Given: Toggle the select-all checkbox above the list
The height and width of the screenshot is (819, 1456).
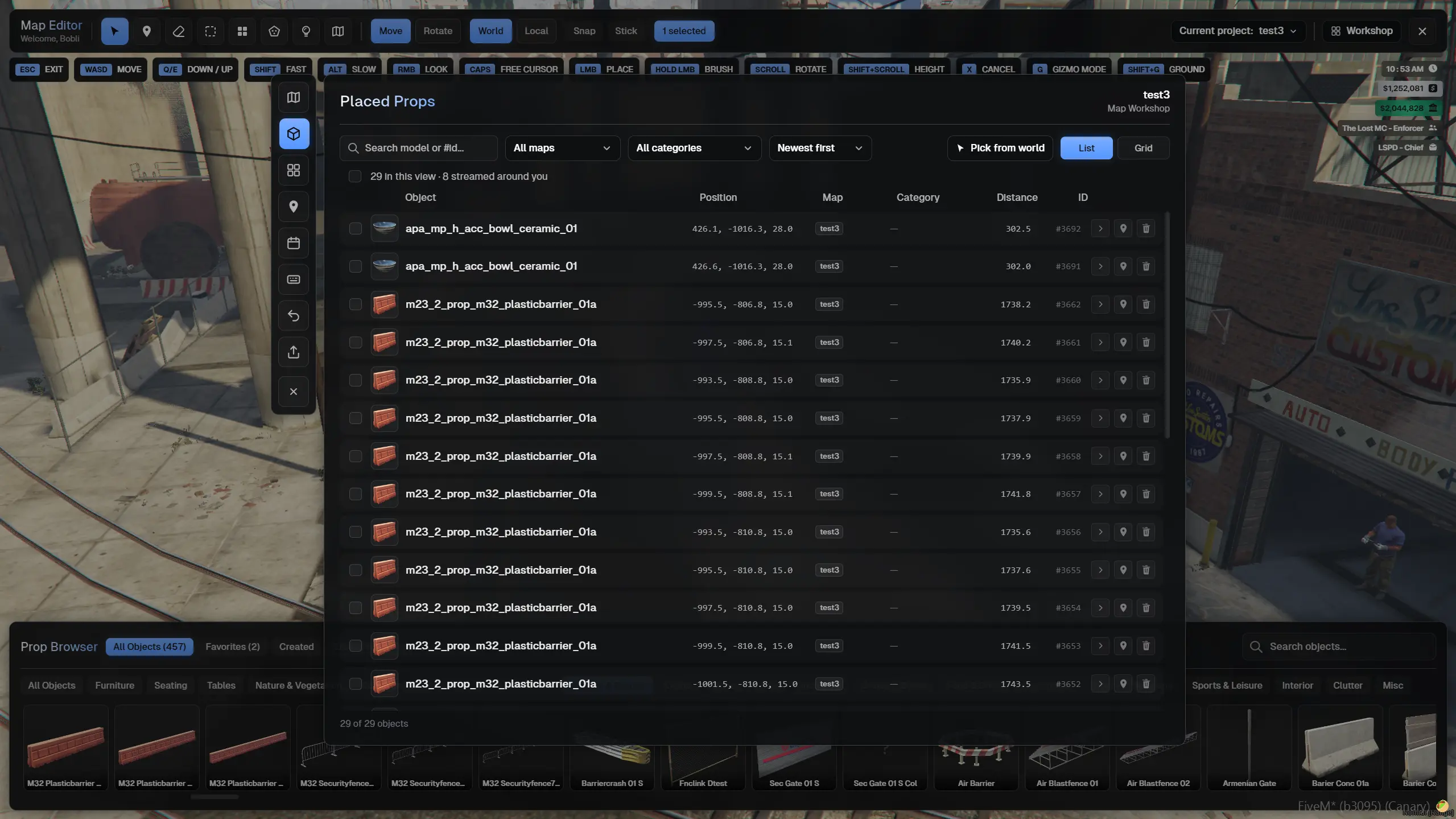Looking at the screenshot, I should pos(355,176).
